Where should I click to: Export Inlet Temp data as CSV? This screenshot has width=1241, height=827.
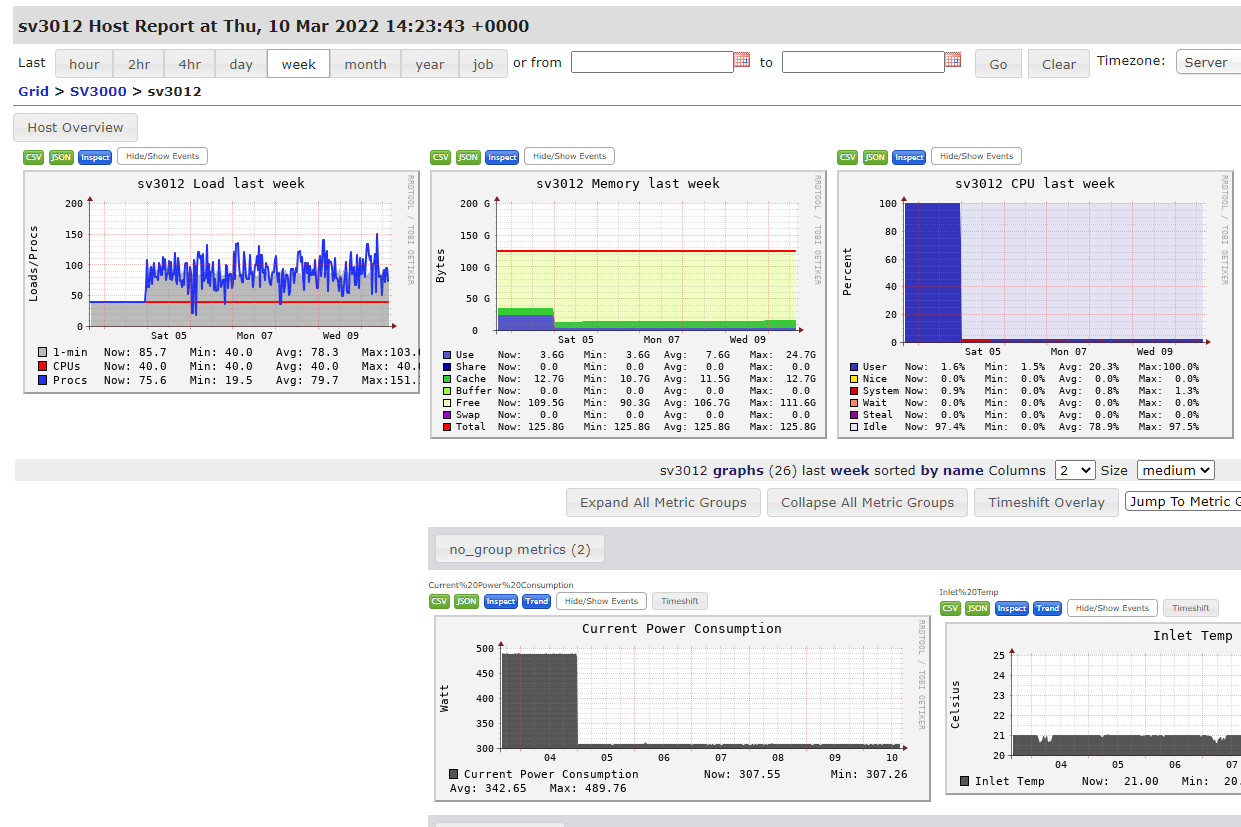(x=949, y=608)
